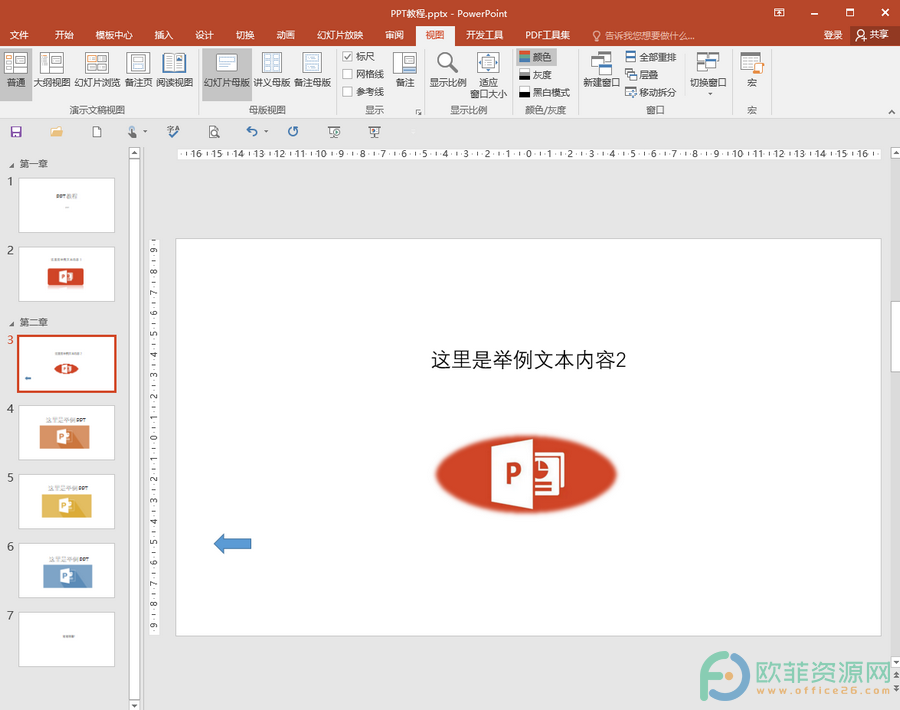900x710 pixels.
Task: Switch to the 切换 Transitions tab
Action: point(245,35)
